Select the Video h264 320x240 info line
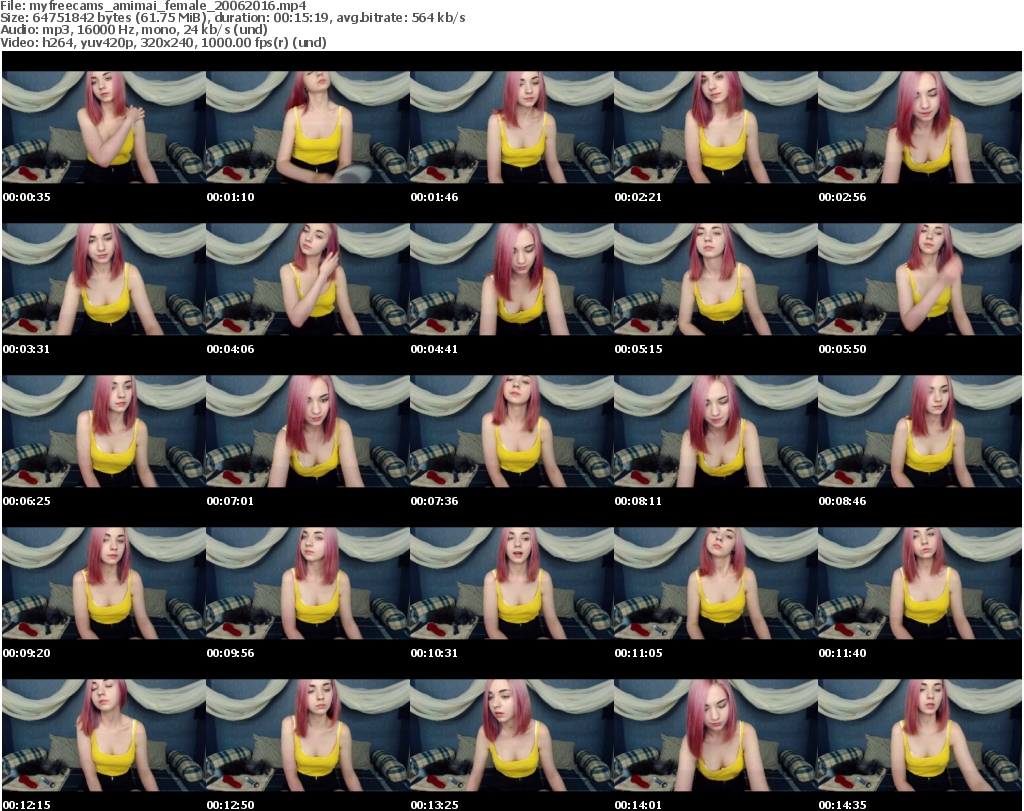This screenshot has height=811, width=1024. (163, 42)
